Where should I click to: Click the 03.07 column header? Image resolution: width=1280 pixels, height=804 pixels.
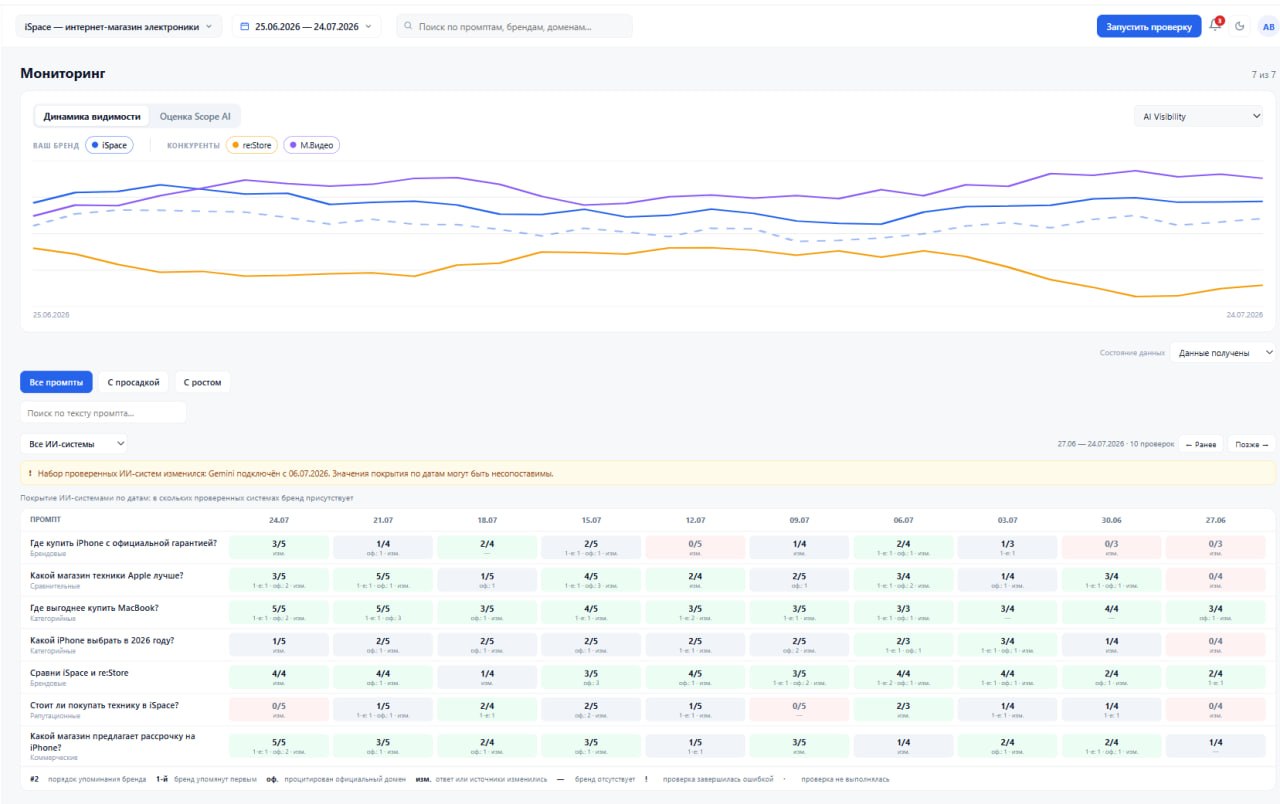(x=1007, y=520)
